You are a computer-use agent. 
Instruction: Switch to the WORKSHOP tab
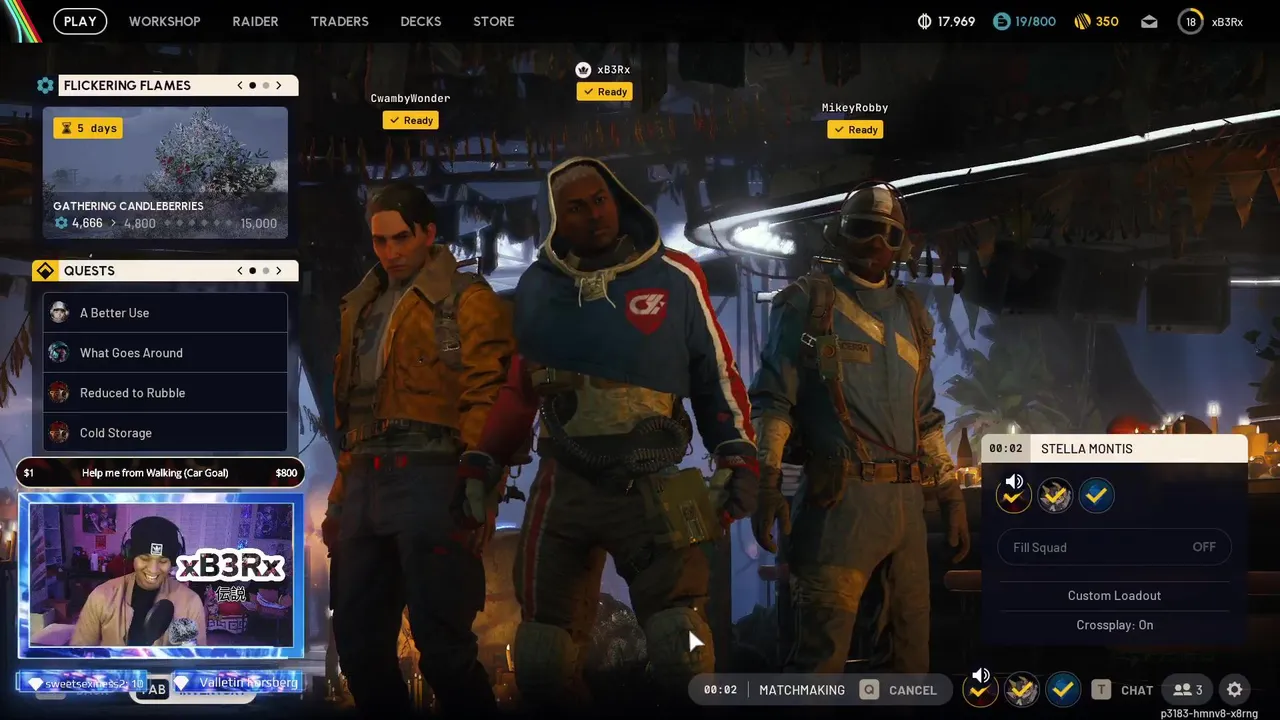point(164,21)
